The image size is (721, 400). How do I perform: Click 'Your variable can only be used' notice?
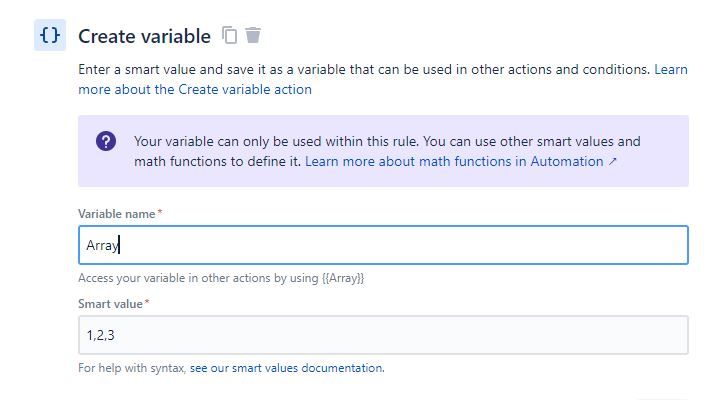tap(387, 151)
